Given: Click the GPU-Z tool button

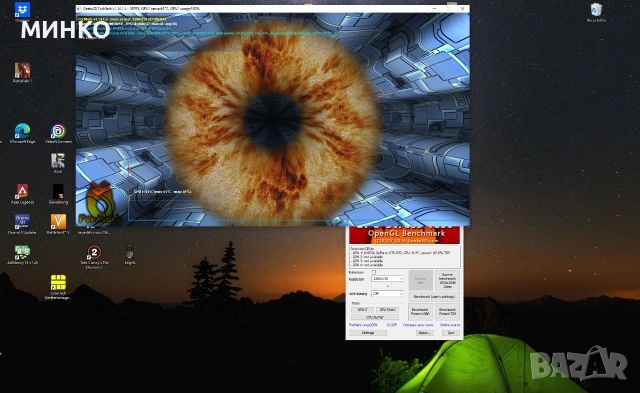Looking at the screenshot, I should (362, 310).
